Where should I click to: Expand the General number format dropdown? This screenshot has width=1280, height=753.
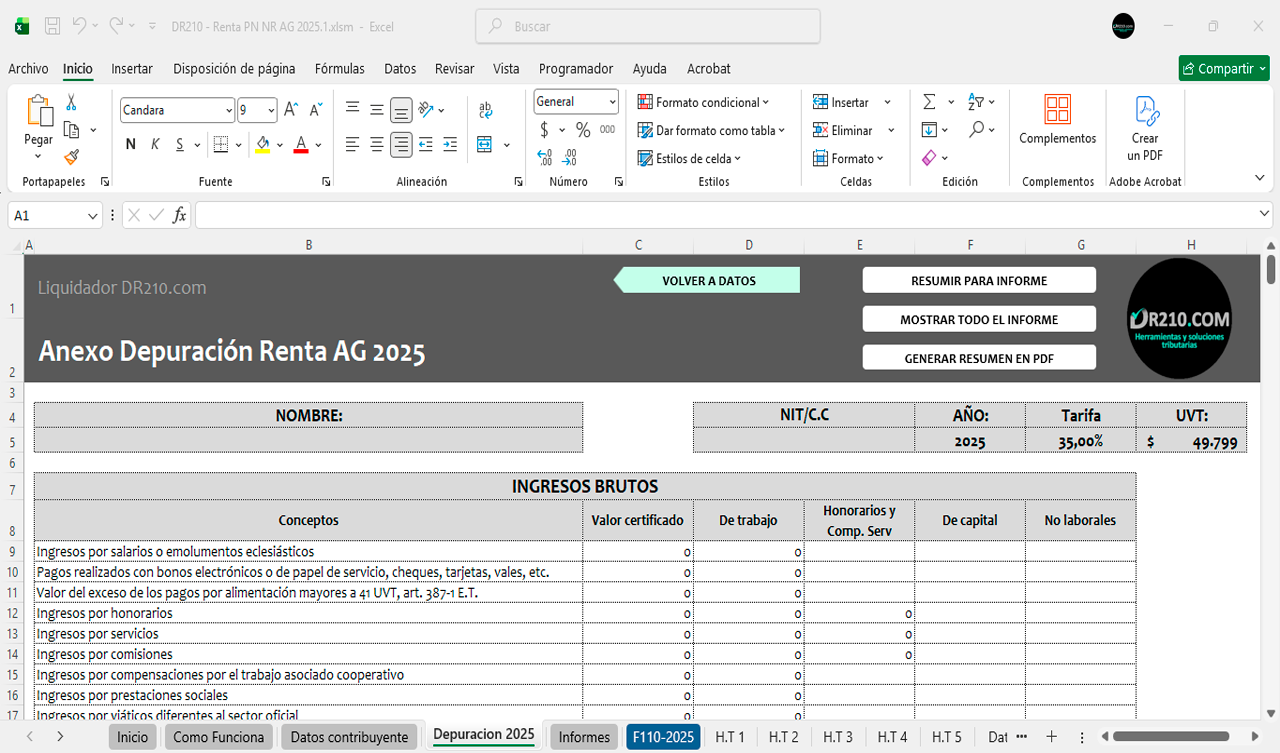pyautogui.click(x=612, y=102)
